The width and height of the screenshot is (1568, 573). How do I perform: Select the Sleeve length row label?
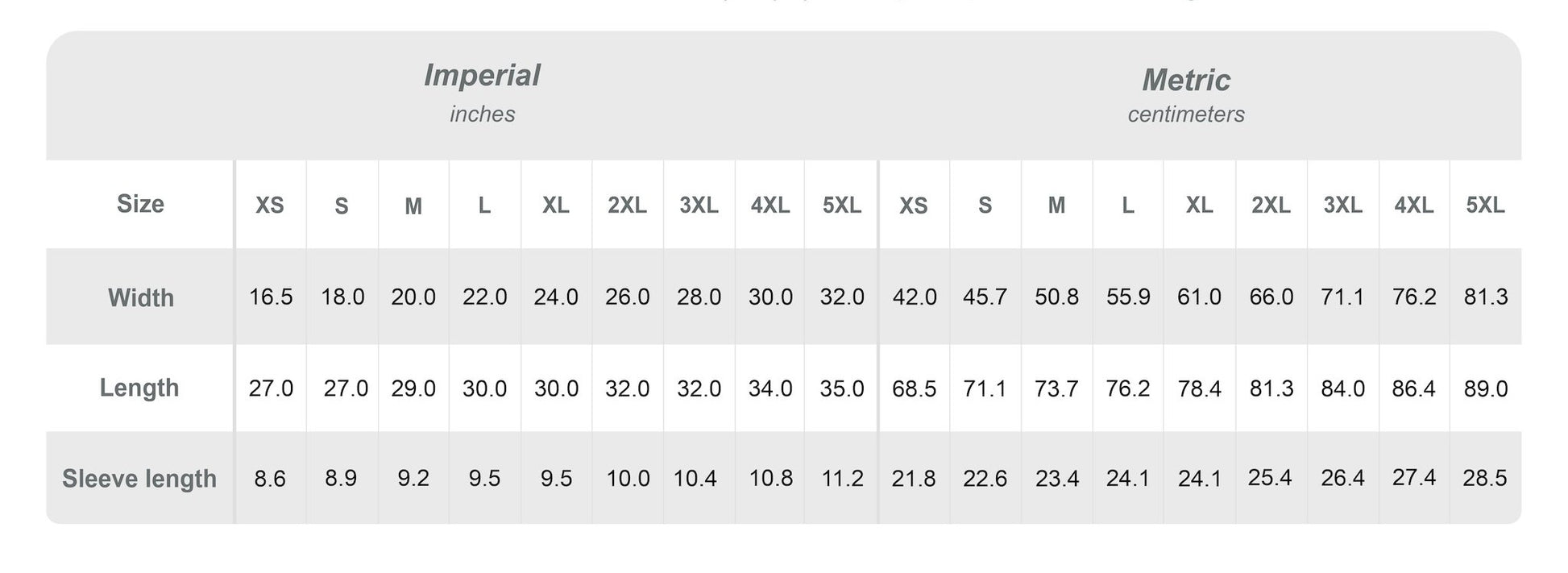(x=139, y=479)
